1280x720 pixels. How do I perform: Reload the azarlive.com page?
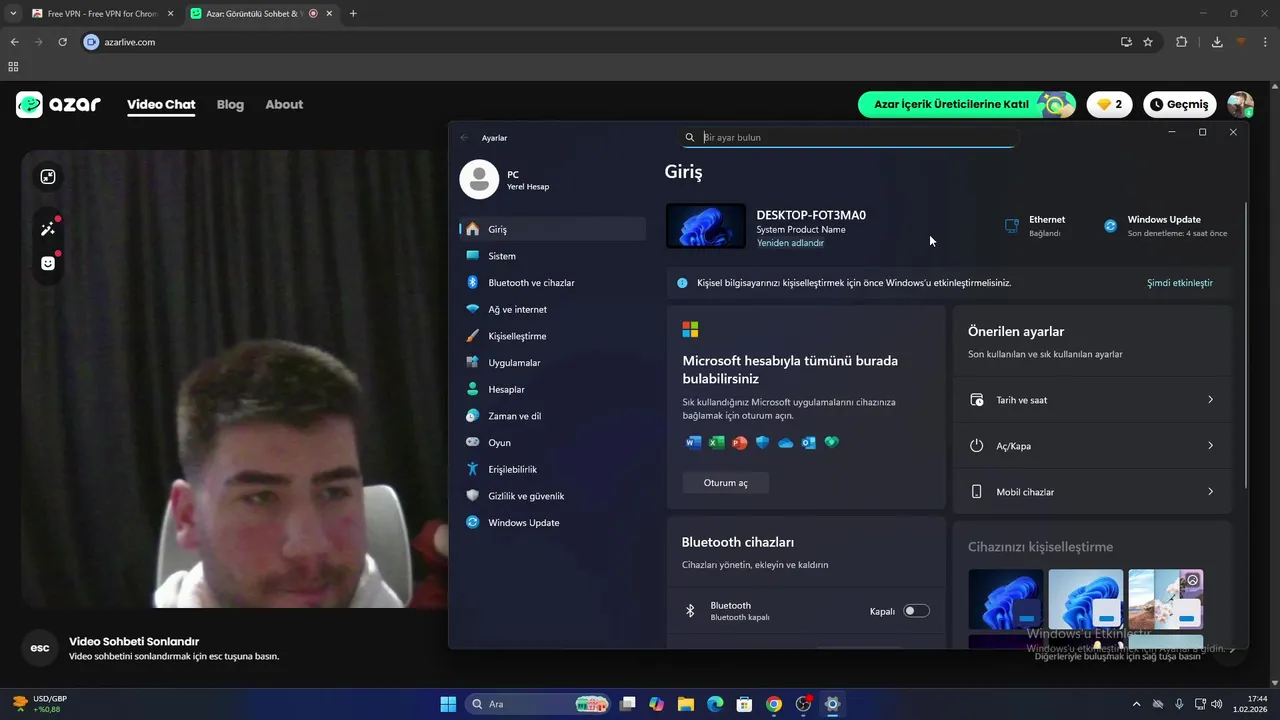coord(62,42)
